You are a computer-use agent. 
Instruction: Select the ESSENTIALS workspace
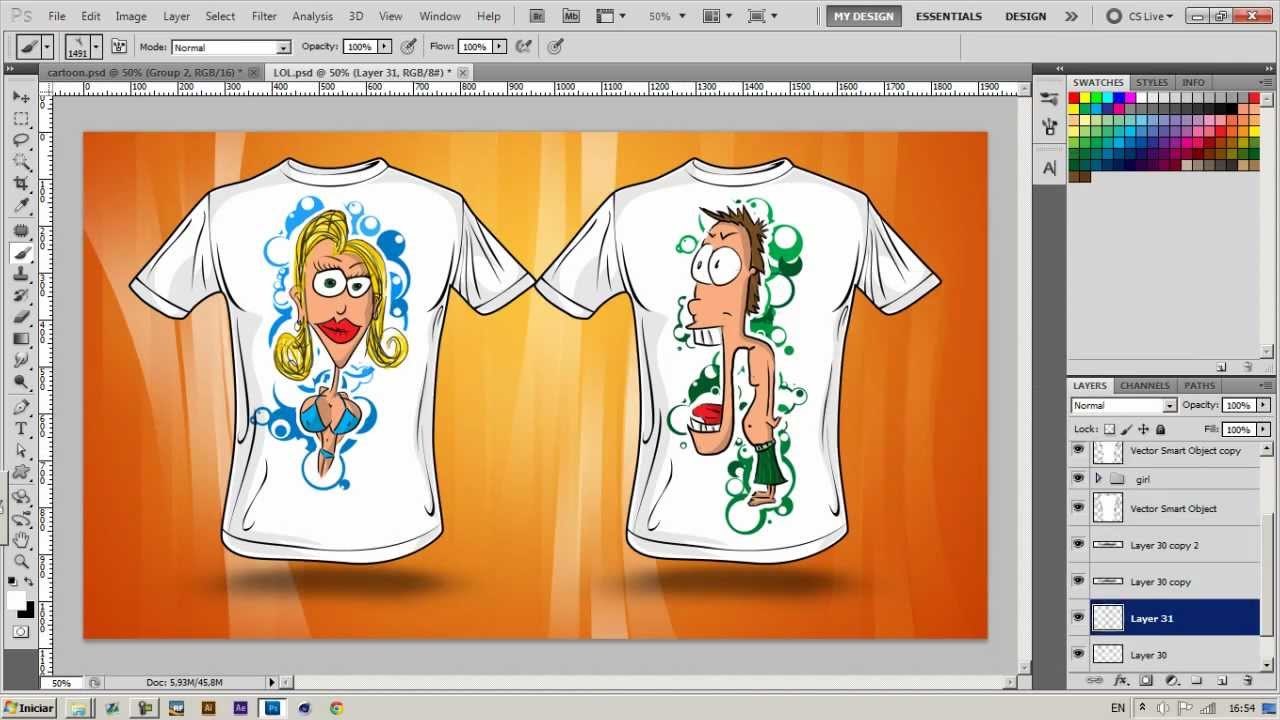(951, 16)
